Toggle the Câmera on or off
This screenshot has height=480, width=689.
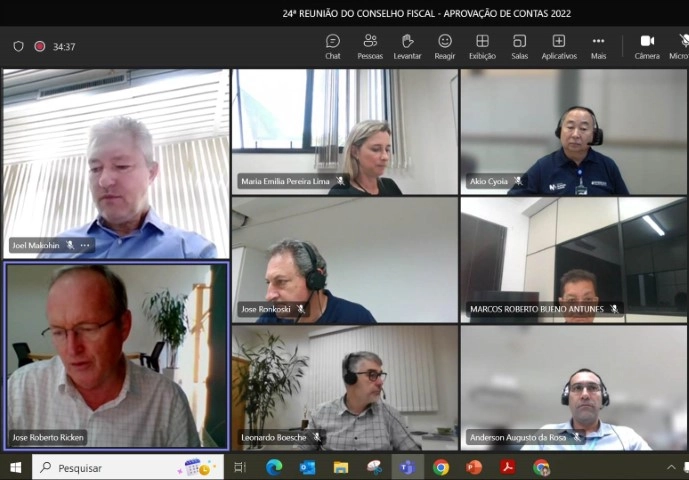[x=647, y=47]
